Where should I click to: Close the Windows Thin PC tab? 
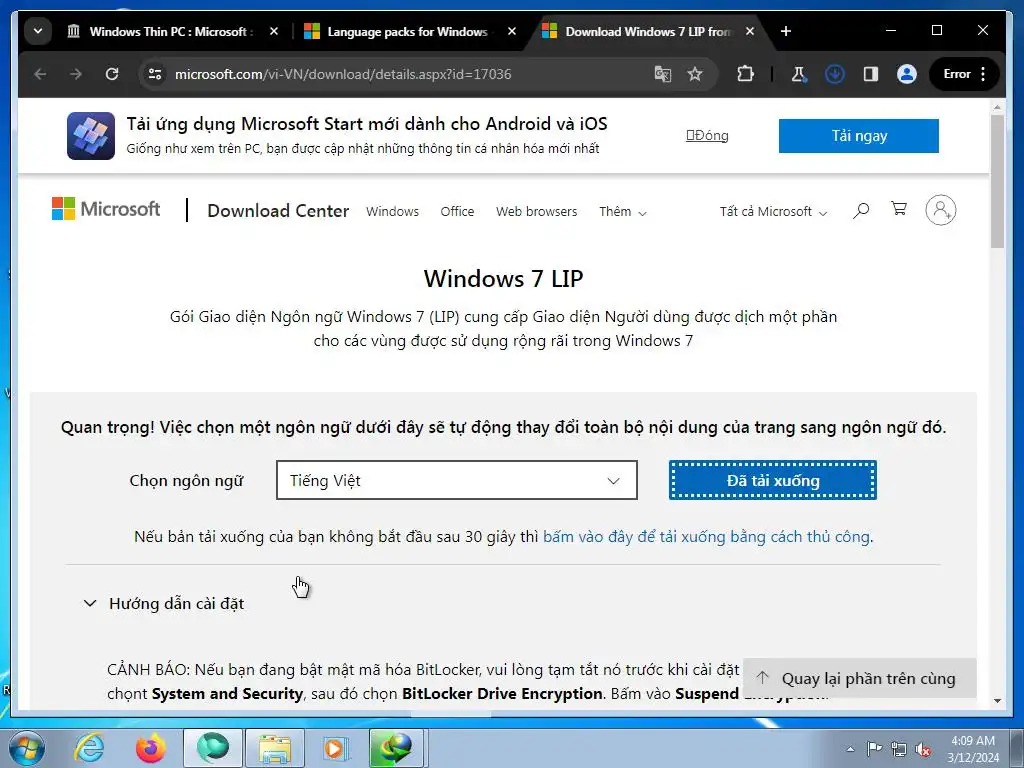click(x=274, y=31)
